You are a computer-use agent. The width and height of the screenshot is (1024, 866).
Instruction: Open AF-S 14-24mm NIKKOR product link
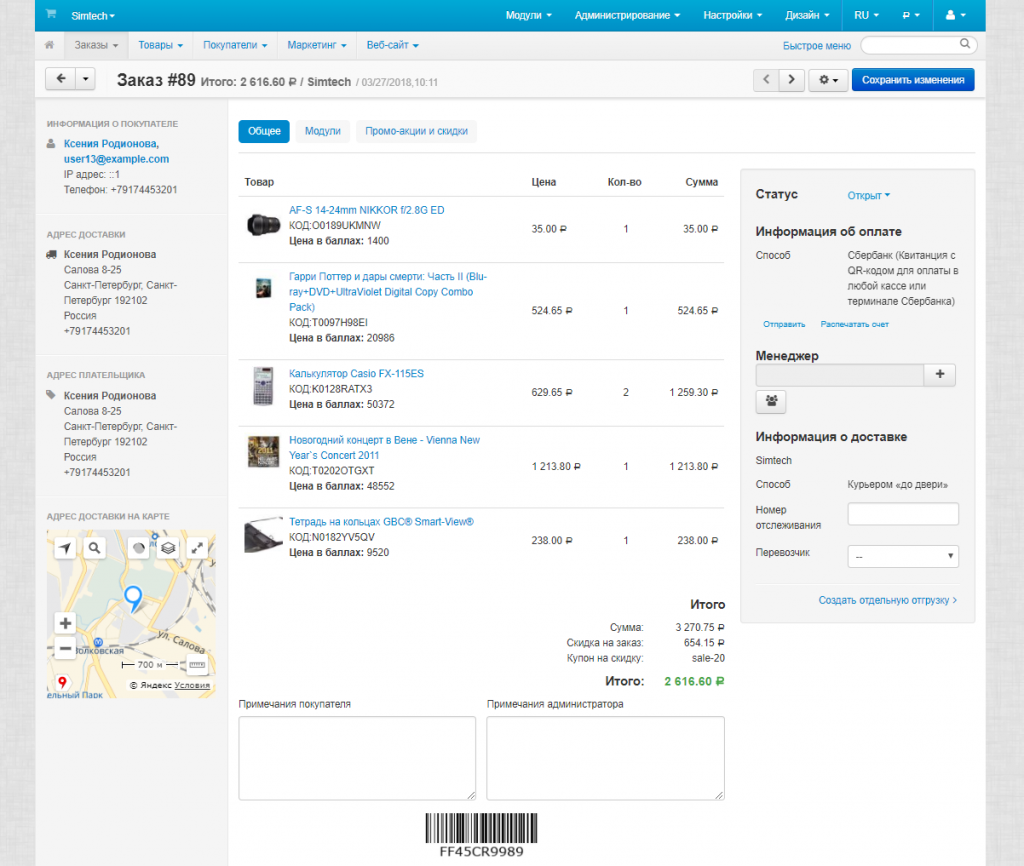pyautogui.click(x=366, y=210)
